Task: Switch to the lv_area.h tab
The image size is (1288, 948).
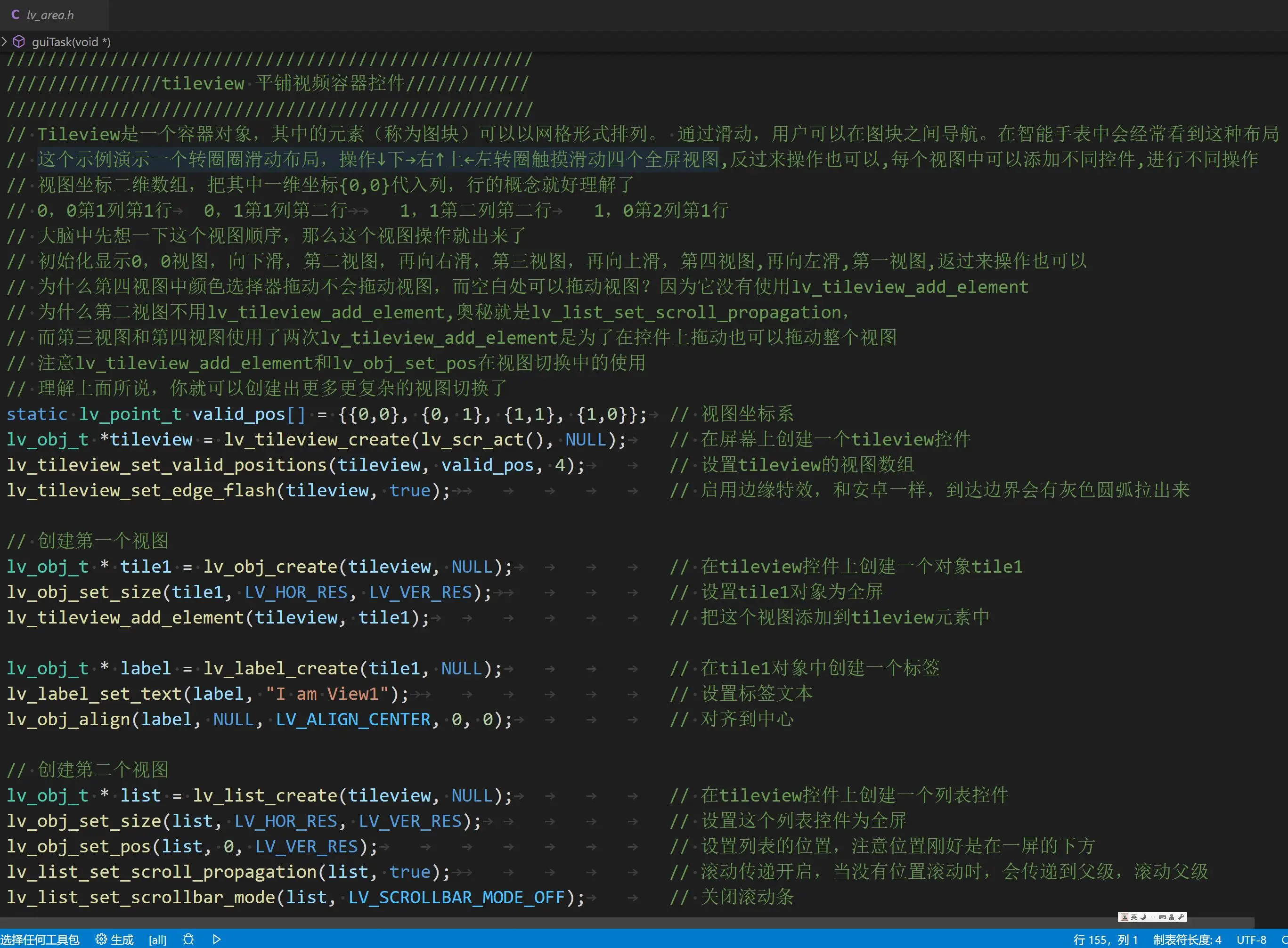Action: pyautogui.click(x=49, y=15)
